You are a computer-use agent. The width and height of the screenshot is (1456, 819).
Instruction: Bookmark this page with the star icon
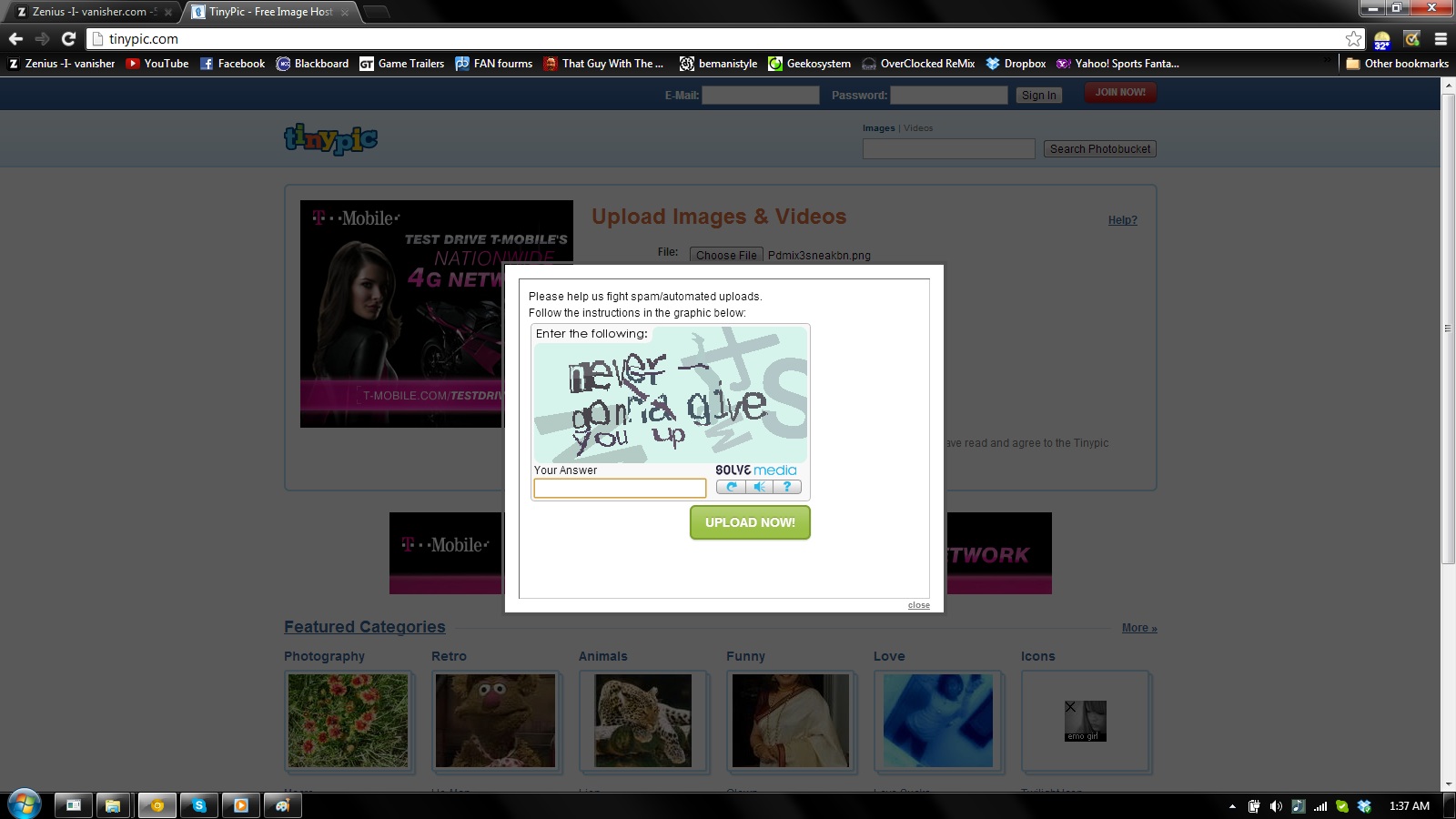coord(1354,38)
